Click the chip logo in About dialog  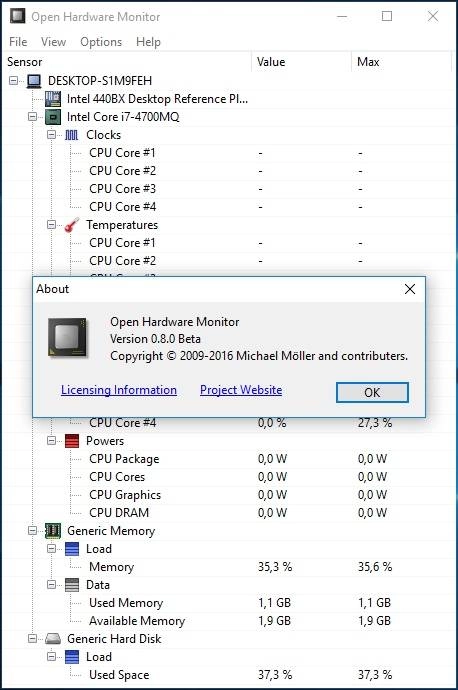pos(67,337)
